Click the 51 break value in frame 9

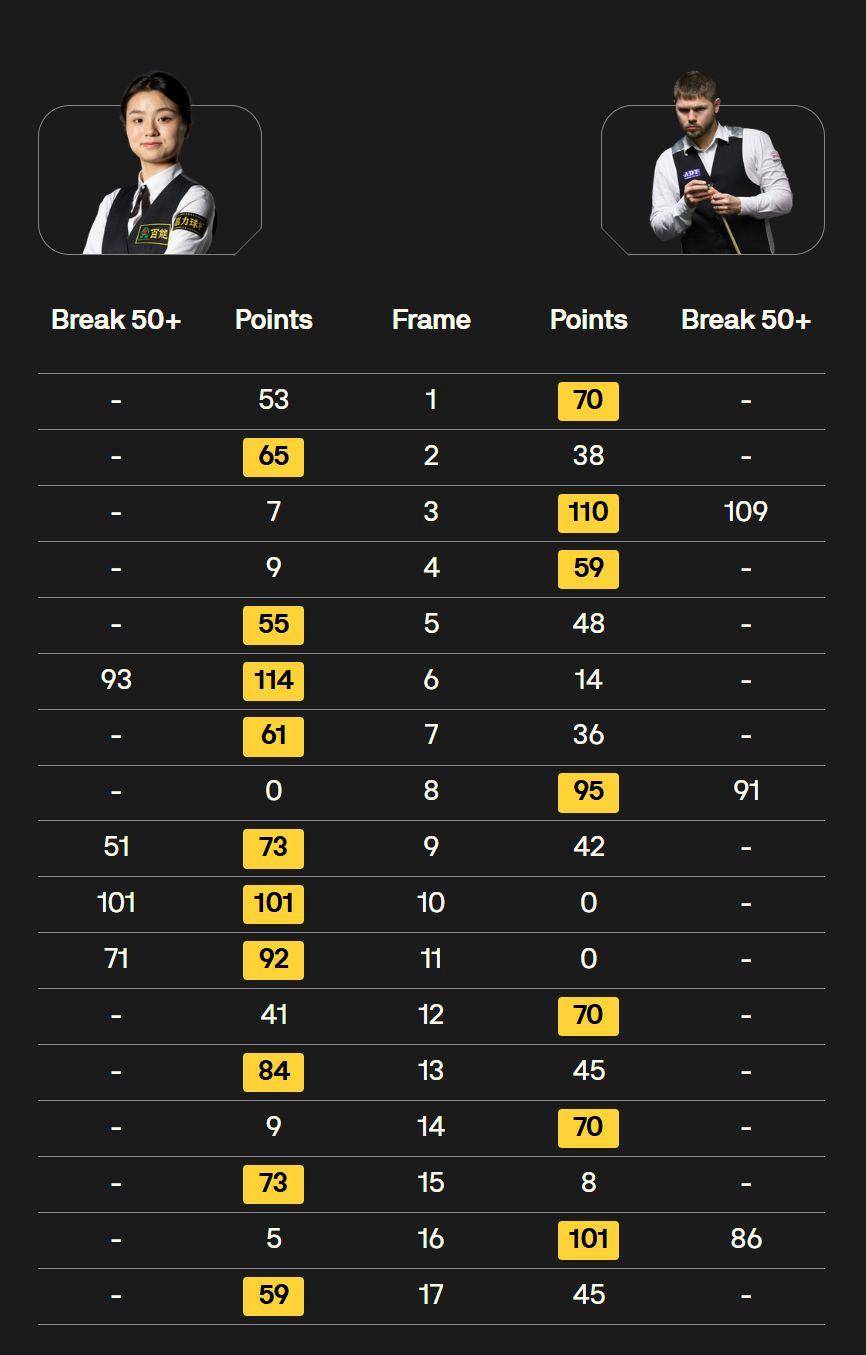pyautogui.click(x=116, y=847)
